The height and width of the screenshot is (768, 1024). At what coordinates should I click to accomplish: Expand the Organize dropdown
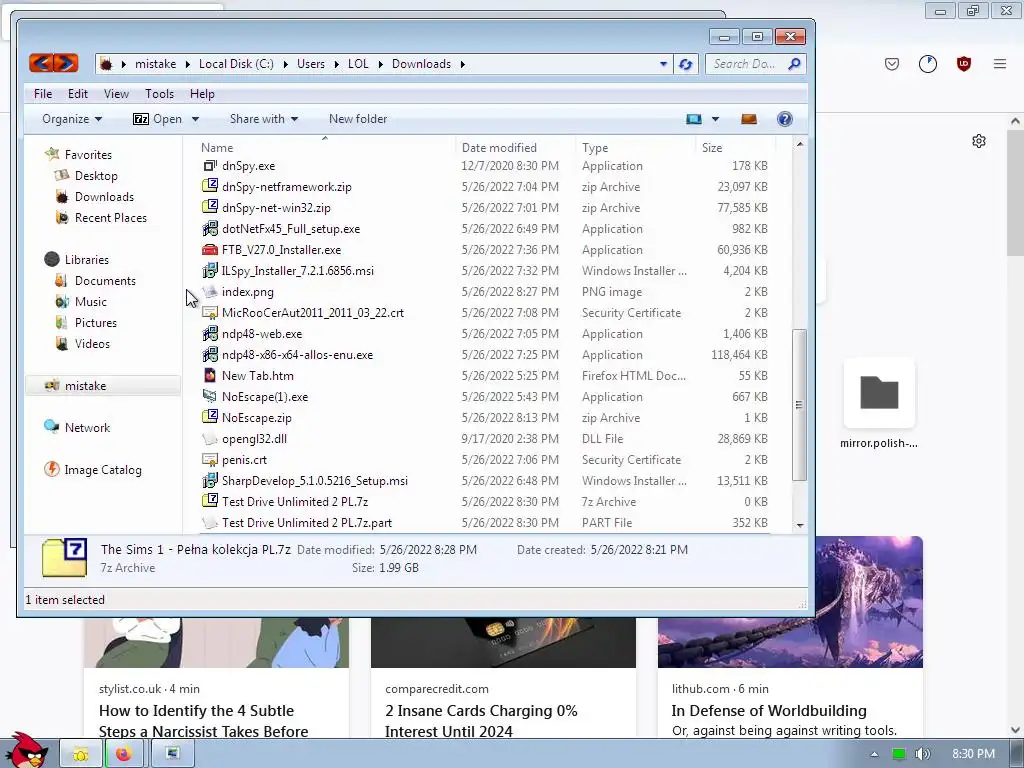coord(72,119)
